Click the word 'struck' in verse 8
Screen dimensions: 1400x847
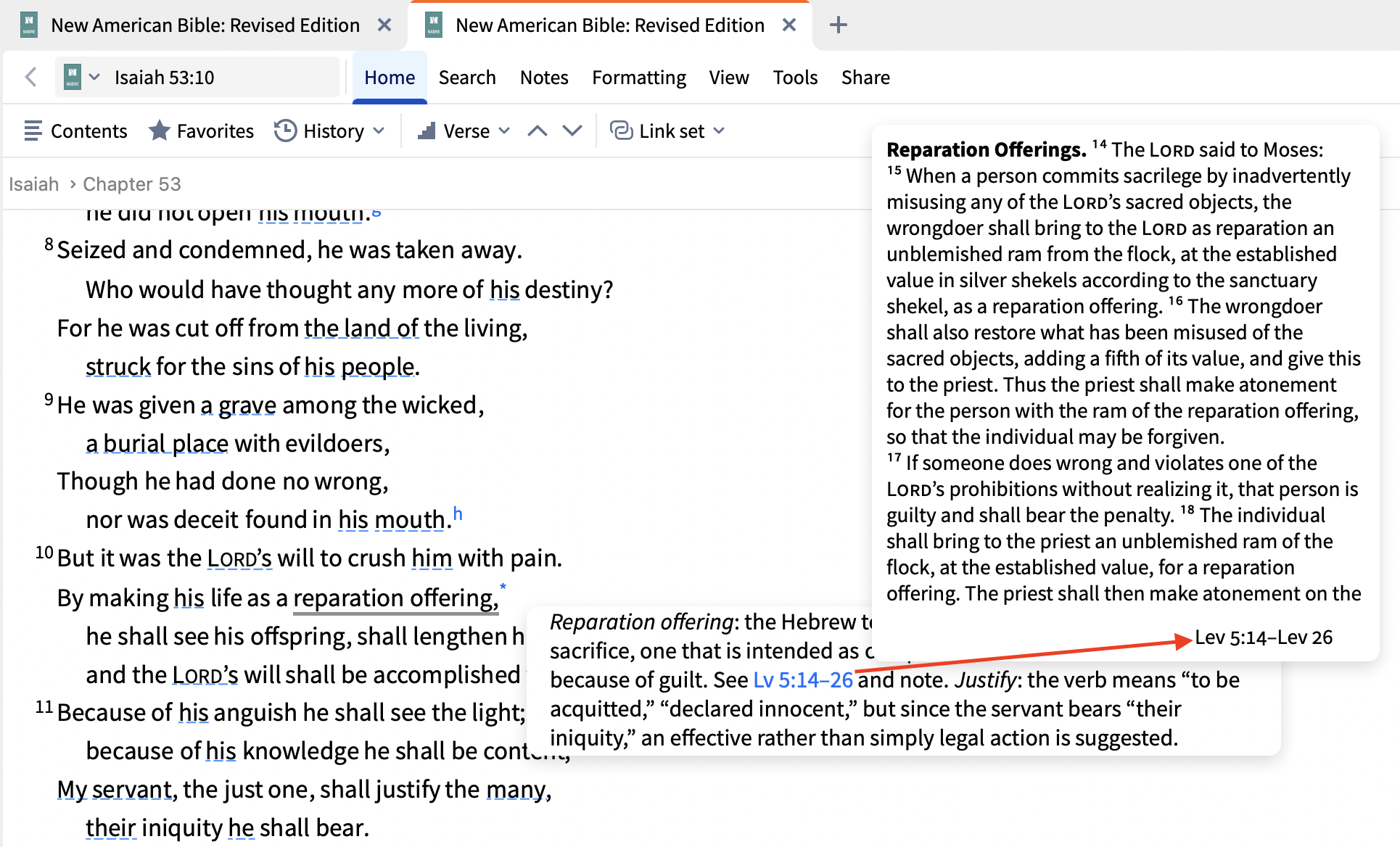point(118,366)
